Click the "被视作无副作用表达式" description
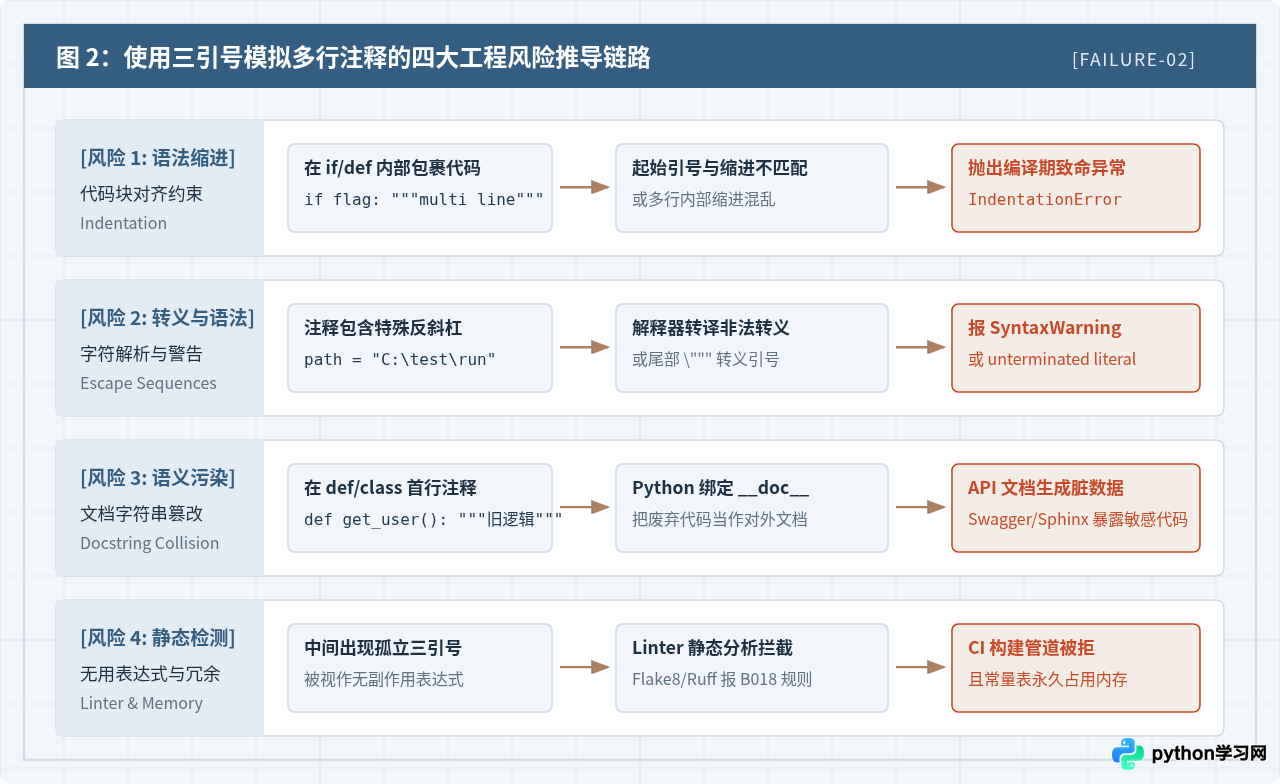 (384, 679)
